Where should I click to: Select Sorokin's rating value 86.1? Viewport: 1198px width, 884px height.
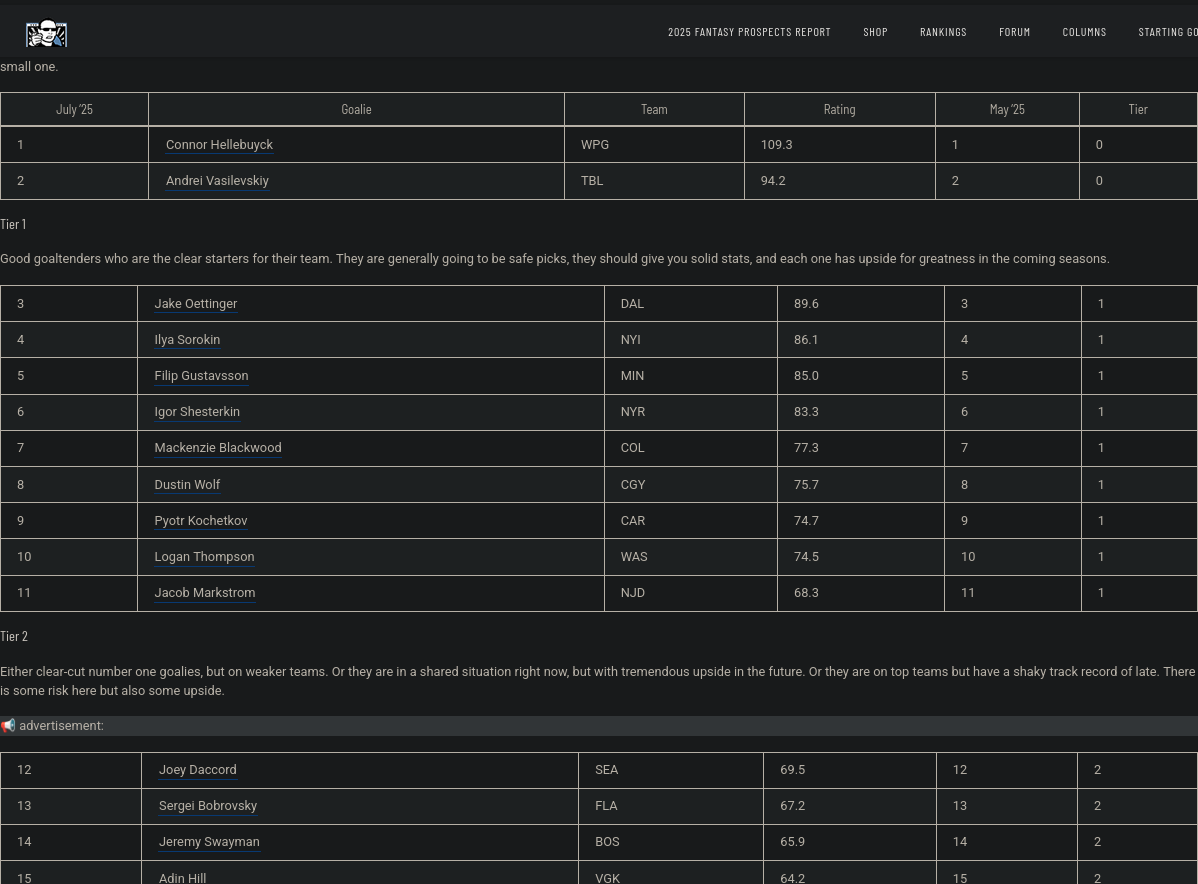click(x=806, y=339)
